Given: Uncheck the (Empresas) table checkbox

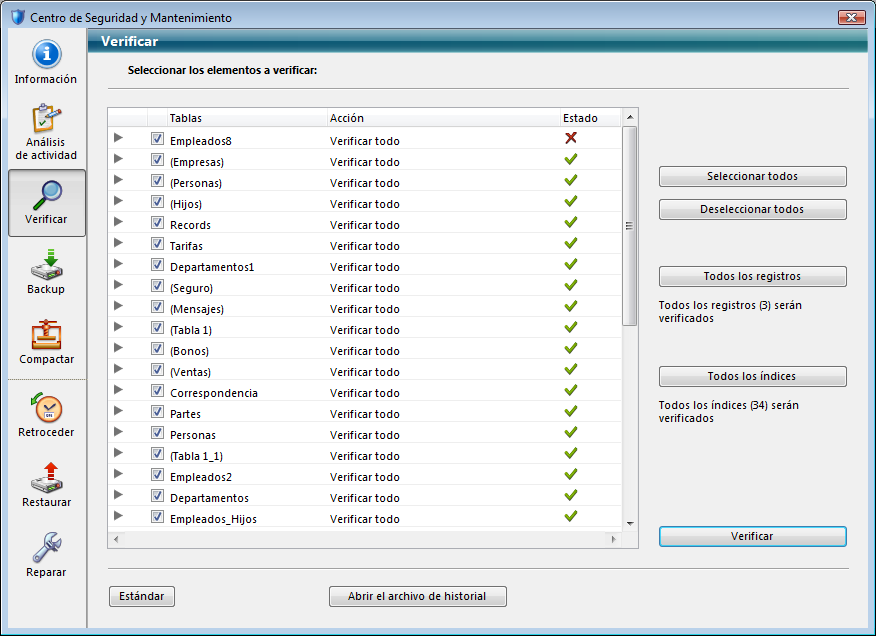Looking at the screenshot, I should [x=157, y=160].
